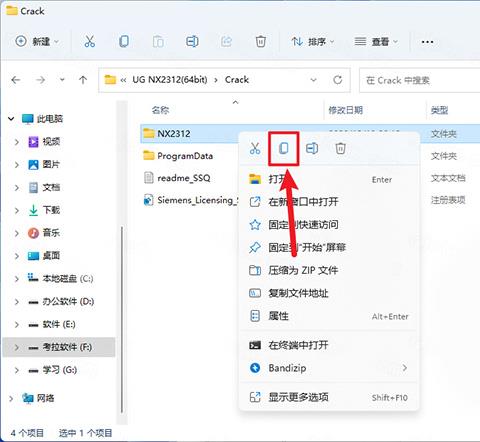Select 桌面 in the sidebar
The width and height of the screenshot is (480, 442).
click(44, 256)
